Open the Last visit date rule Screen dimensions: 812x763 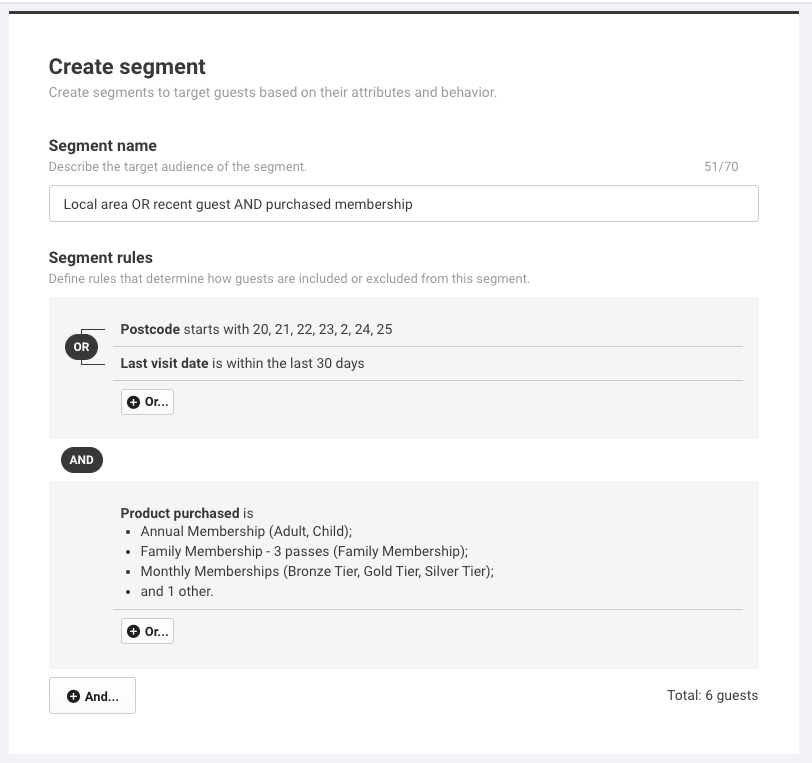coord(428,364)
